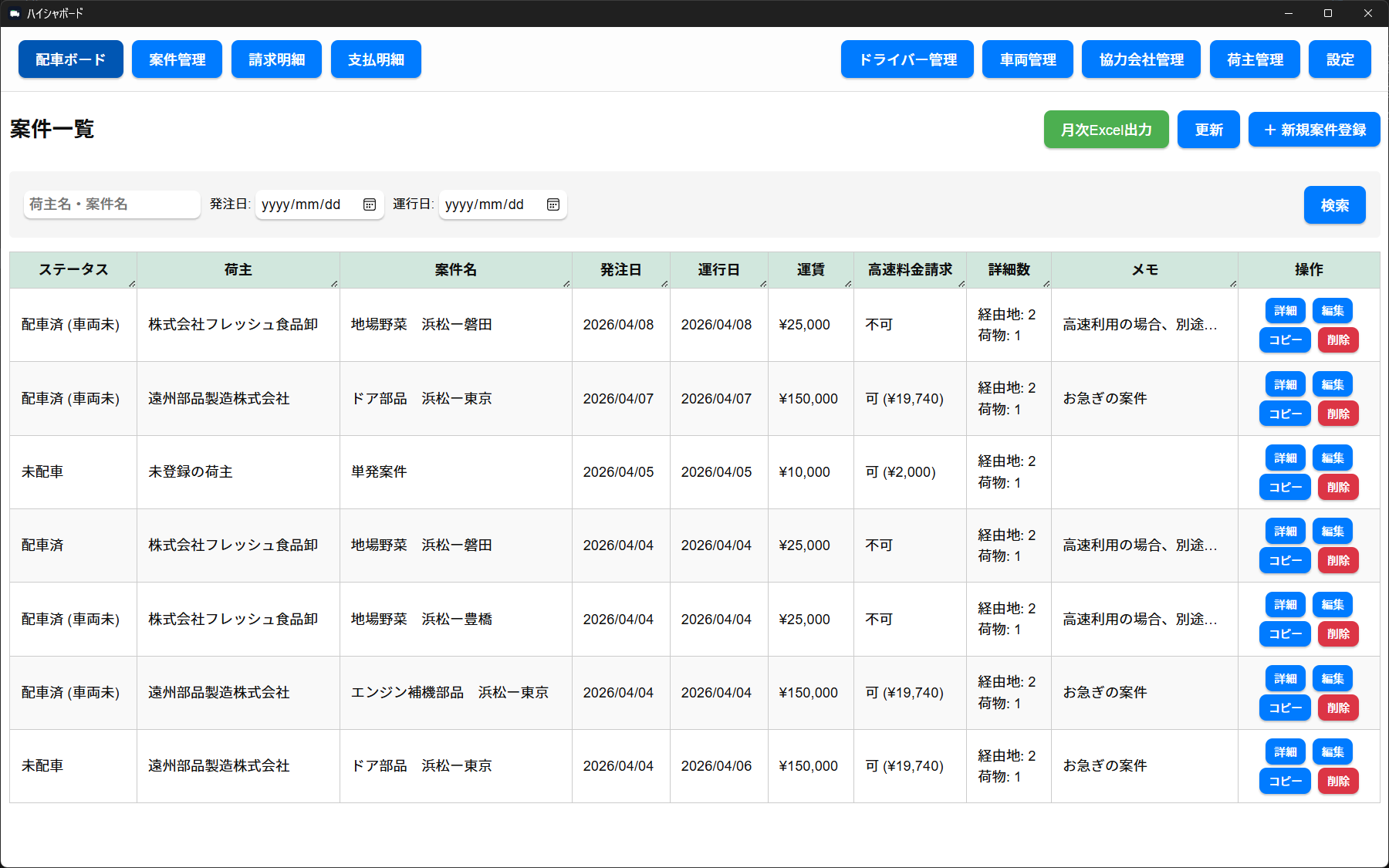Viewport: 1389px width, 868px height.
Task: Click the 運賃 column header
Action: tap(811, 270)
